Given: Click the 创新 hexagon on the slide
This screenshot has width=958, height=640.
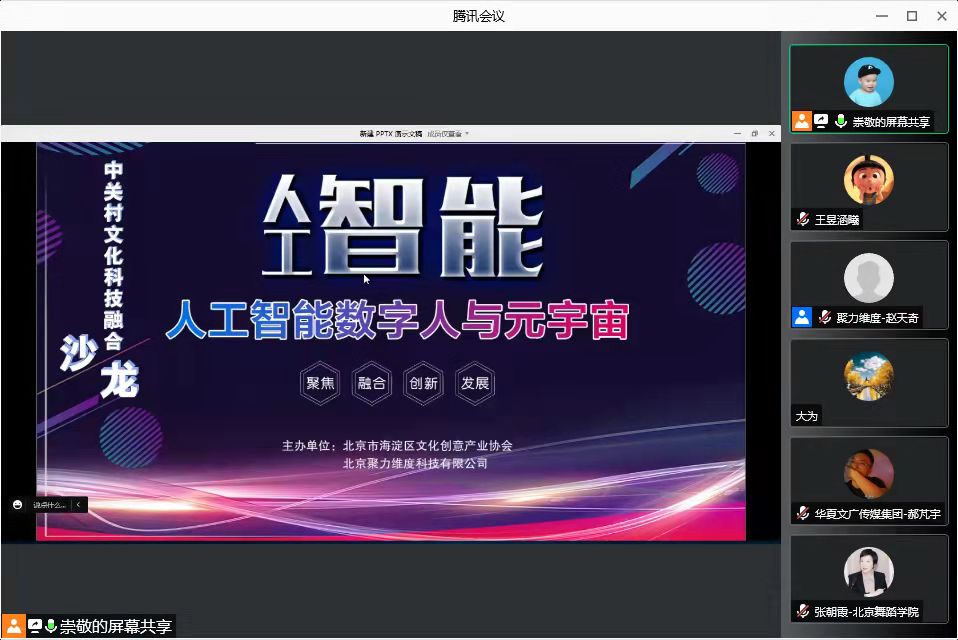Looking at the screenshot, I should [423, 383].
